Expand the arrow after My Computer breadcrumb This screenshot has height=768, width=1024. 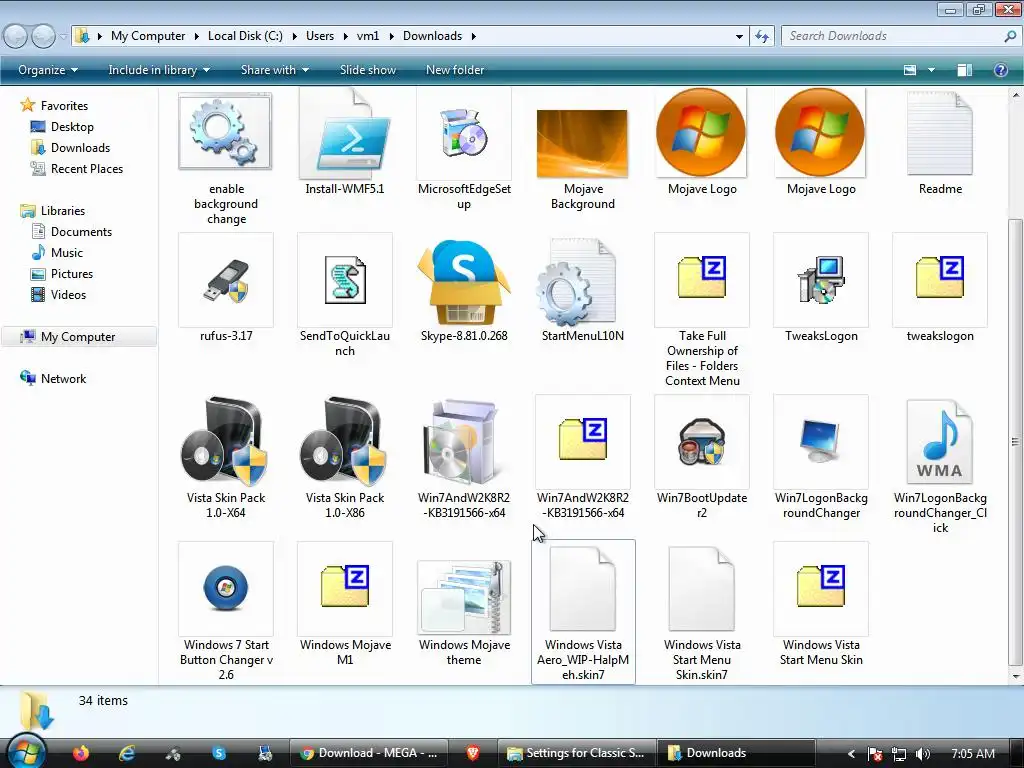coord(196,36)
